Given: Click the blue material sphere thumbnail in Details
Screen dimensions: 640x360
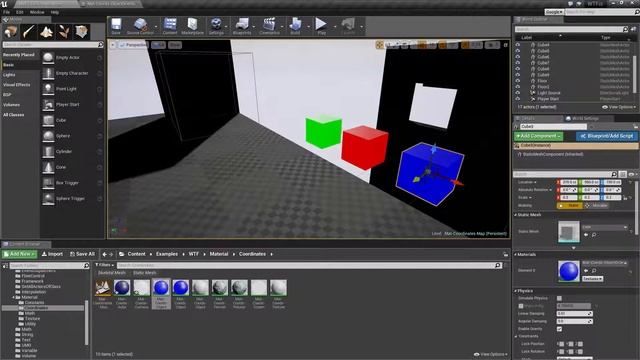Looking at the screenshot, I should [569, 271].
